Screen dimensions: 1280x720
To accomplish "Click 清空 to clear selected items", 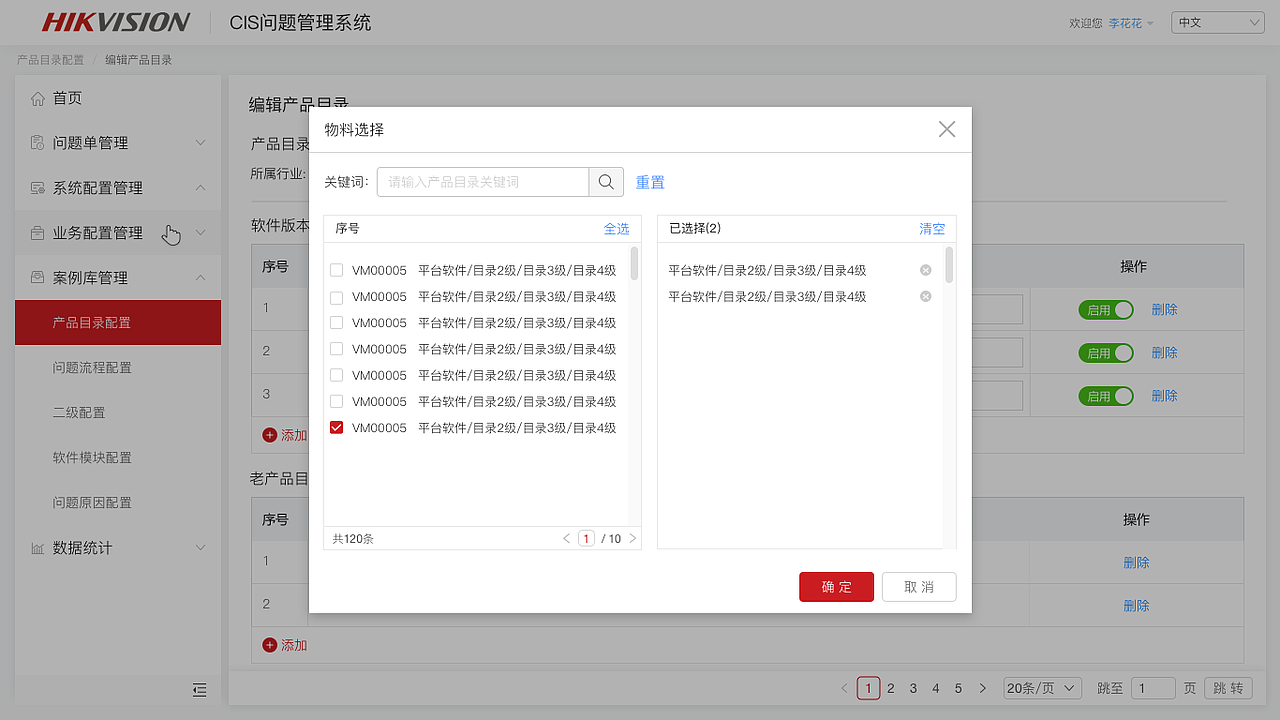I will [931, 228].
